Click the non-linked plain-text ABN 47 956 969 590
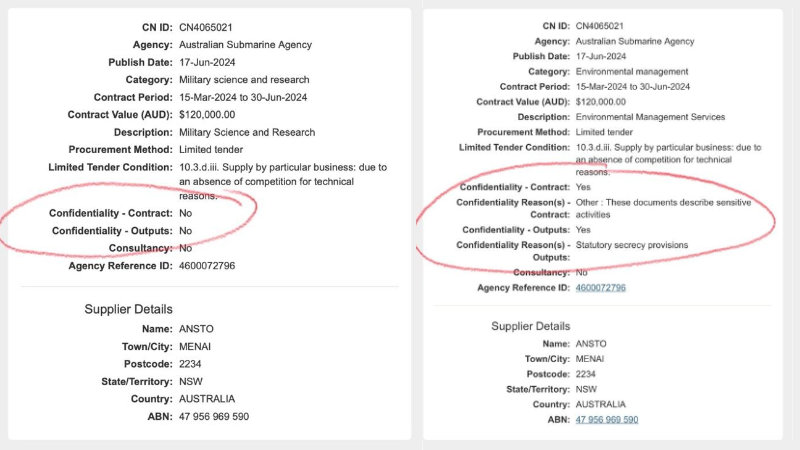 click(x=214, y=415)
